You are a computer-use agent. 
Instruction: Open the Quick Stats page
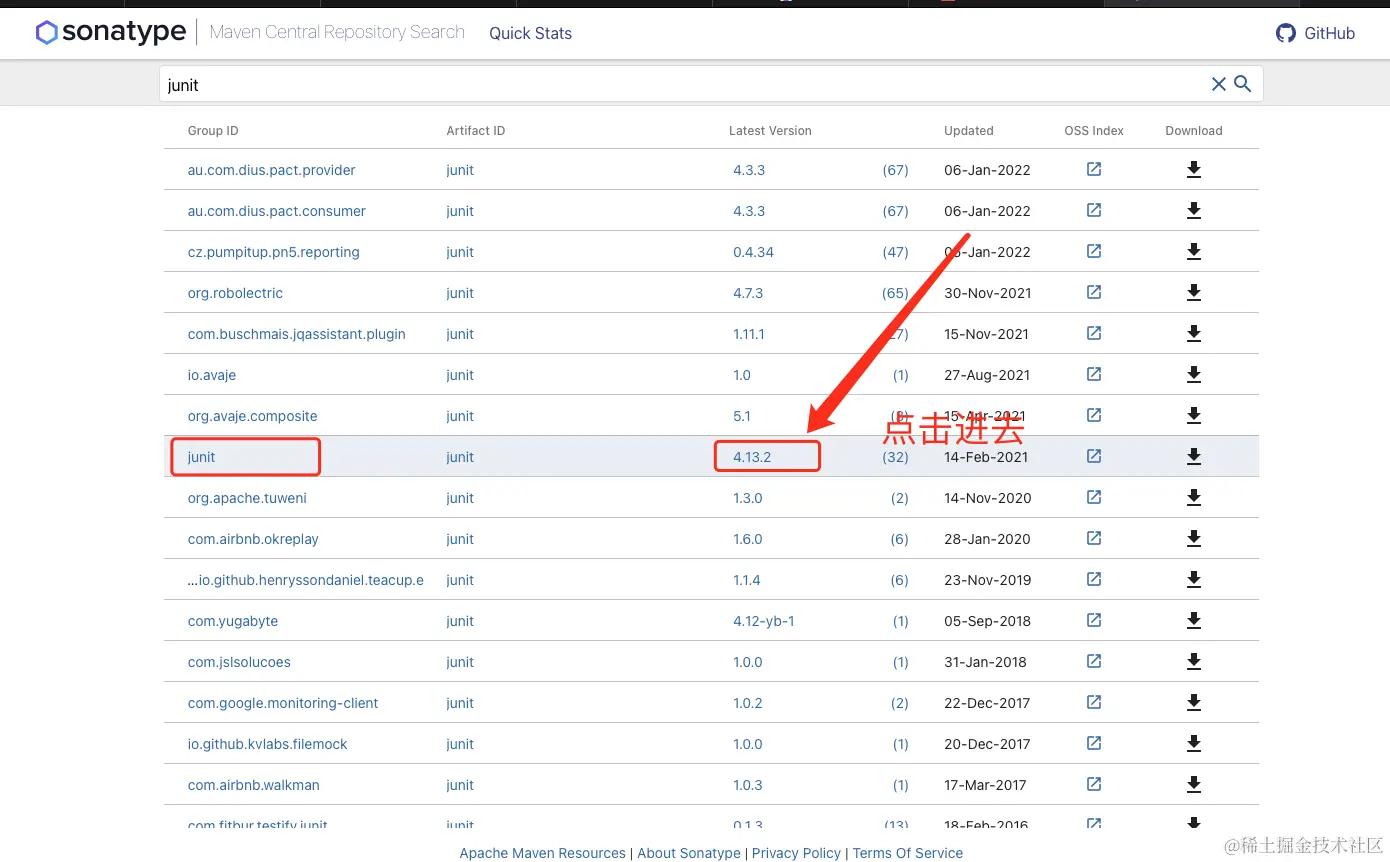[530, 33]
